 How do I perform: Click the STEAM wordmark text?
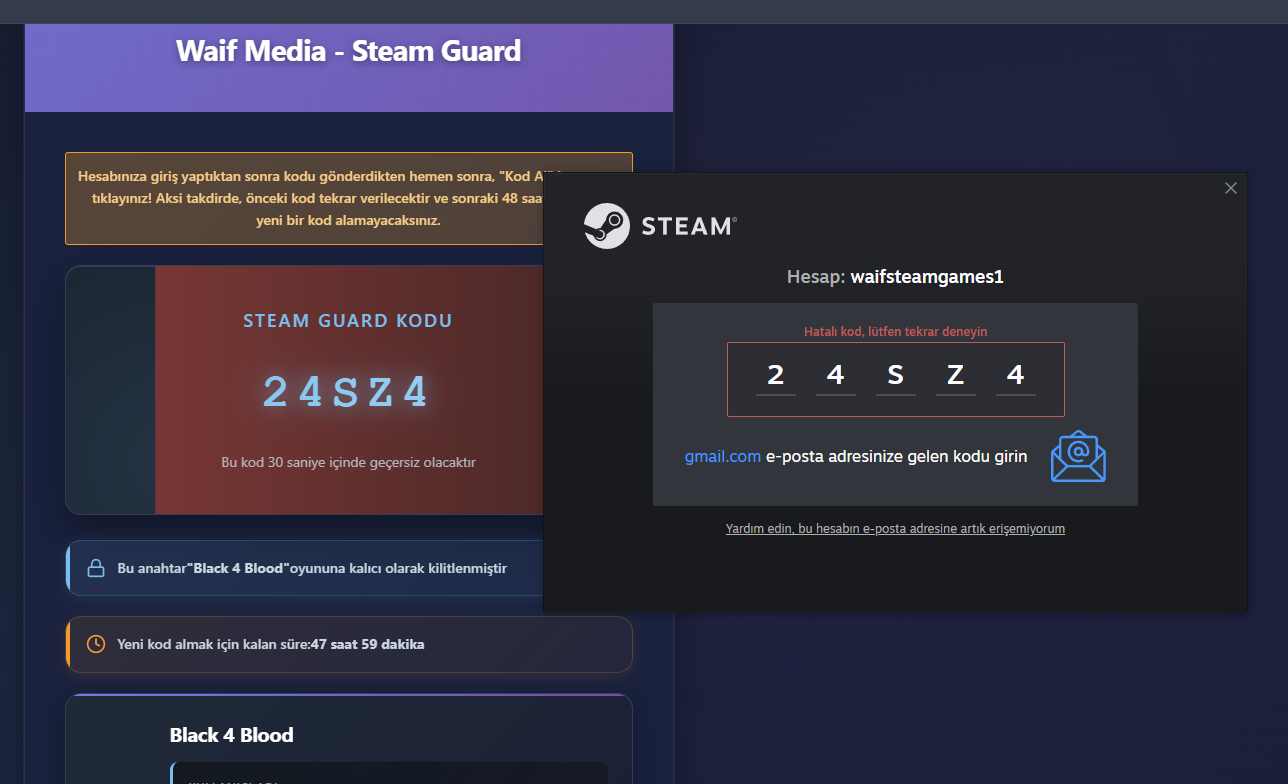coord(689,226)
